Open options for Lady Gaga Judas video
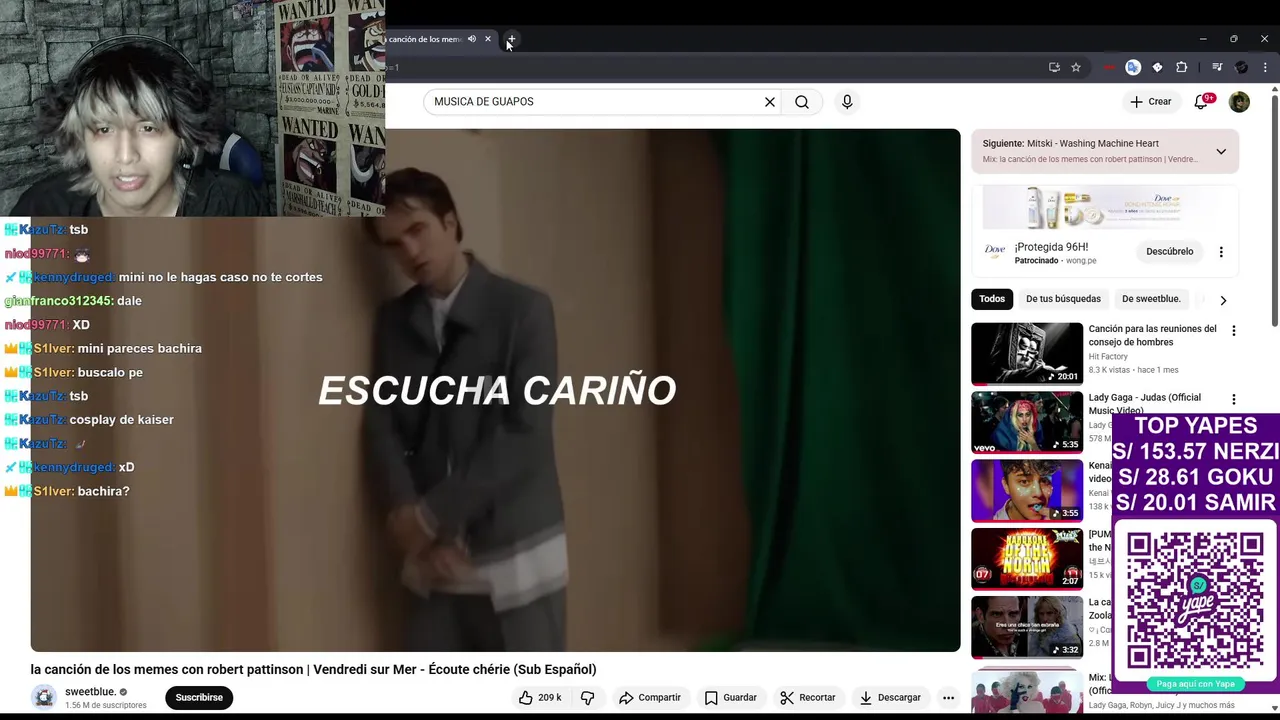 tap(1233, 399)
